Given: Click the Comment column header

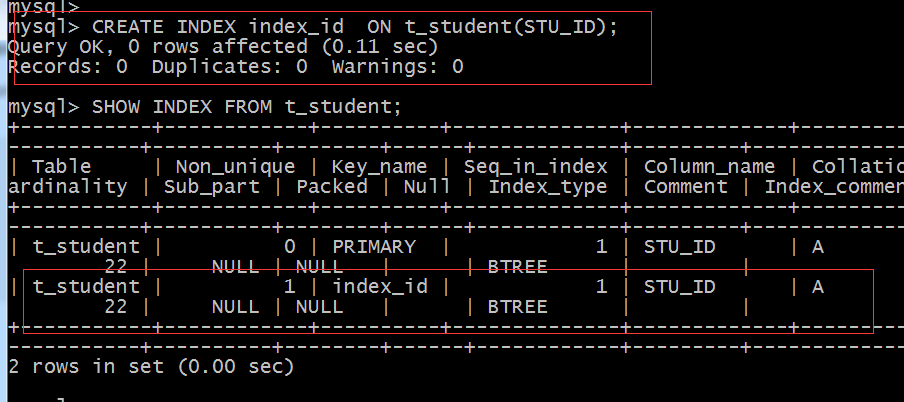Looking at the screenshot, I should [x=685, y=186].
